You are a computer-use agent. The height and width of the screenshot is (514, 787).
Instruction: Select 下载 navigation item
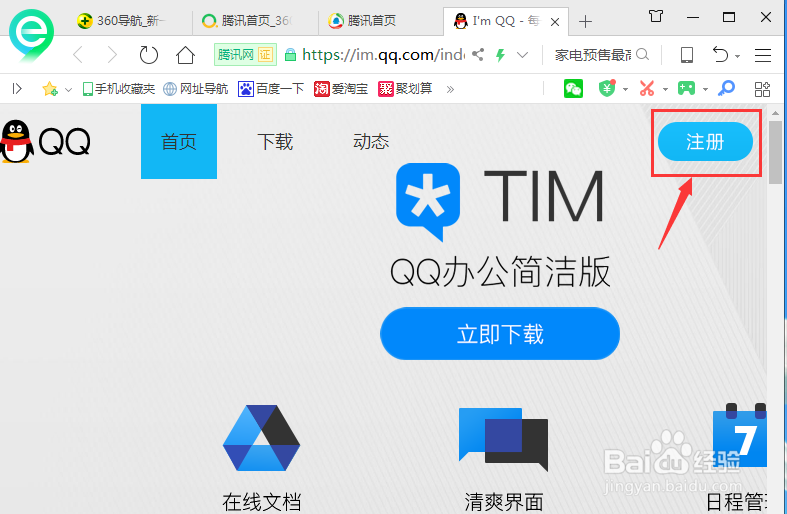[x=275, y=142]
